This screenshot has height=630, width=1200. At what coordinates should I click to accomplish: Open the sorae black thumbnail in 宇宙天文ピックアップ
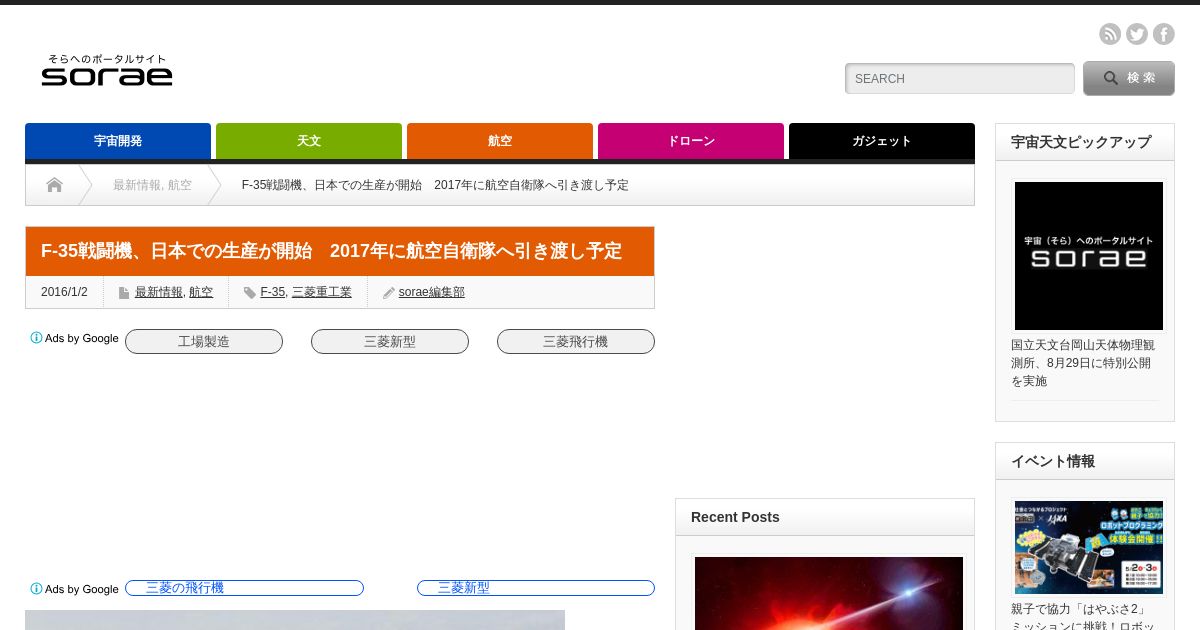click(x=1089, y=256)
